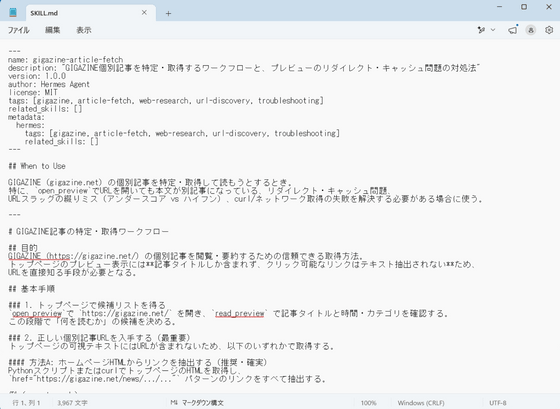
Task: Open the 編集 menu
Action: pyautogui.click(x=52, y=30)
